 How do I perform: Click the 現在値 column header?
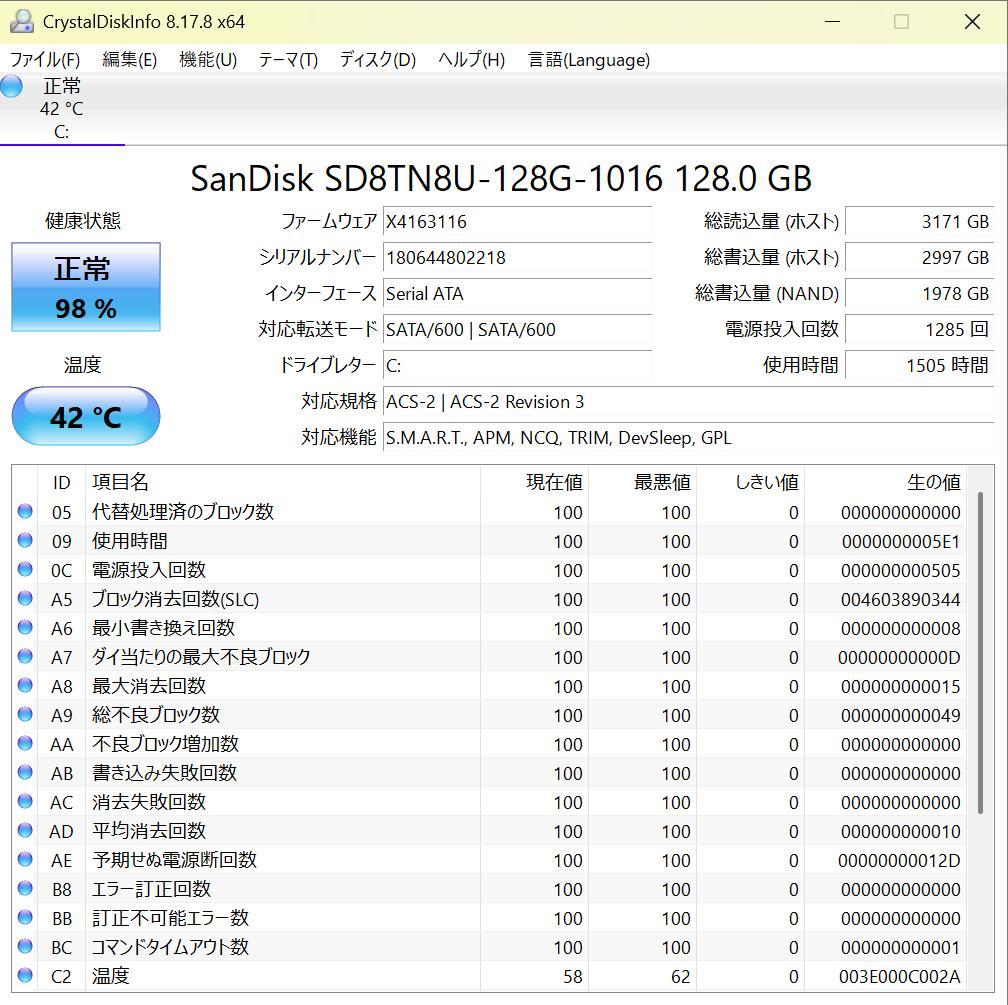pos(534,482)
